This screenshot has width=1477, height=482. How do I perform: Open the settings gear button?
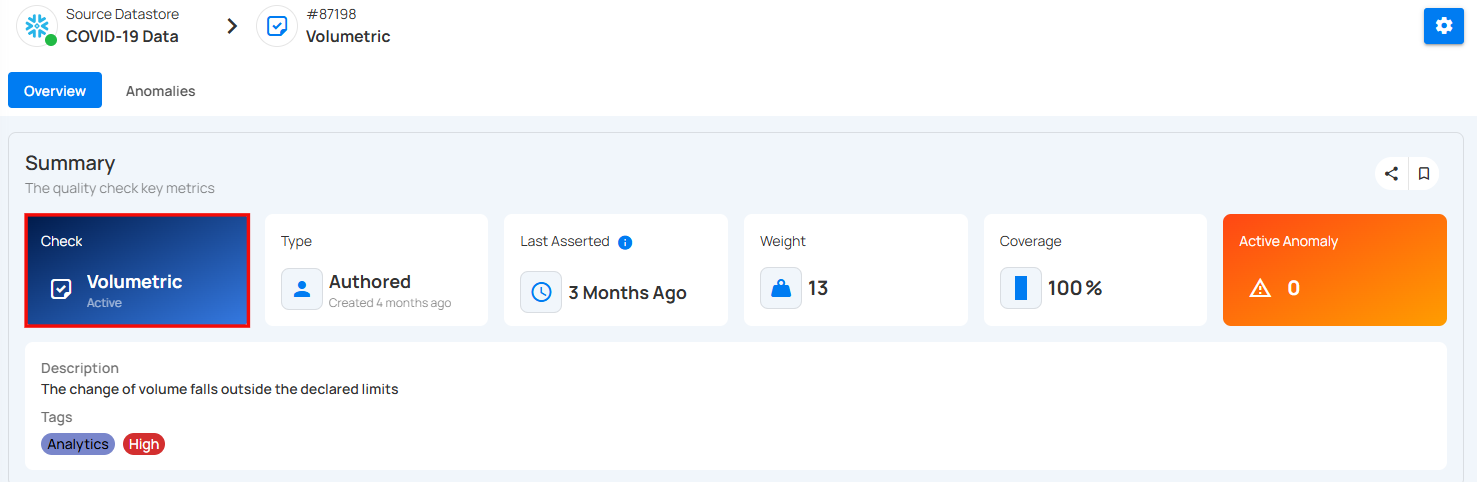coord(1443,26)
